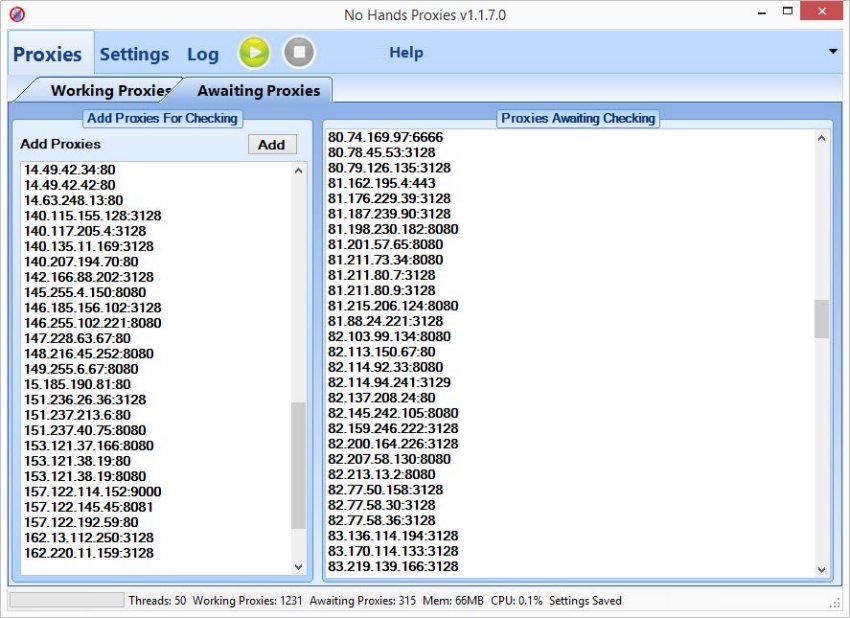850x618 pixels.
Task: Select awaiting proxy 82.145.242.105:8080
Action: 393,413
